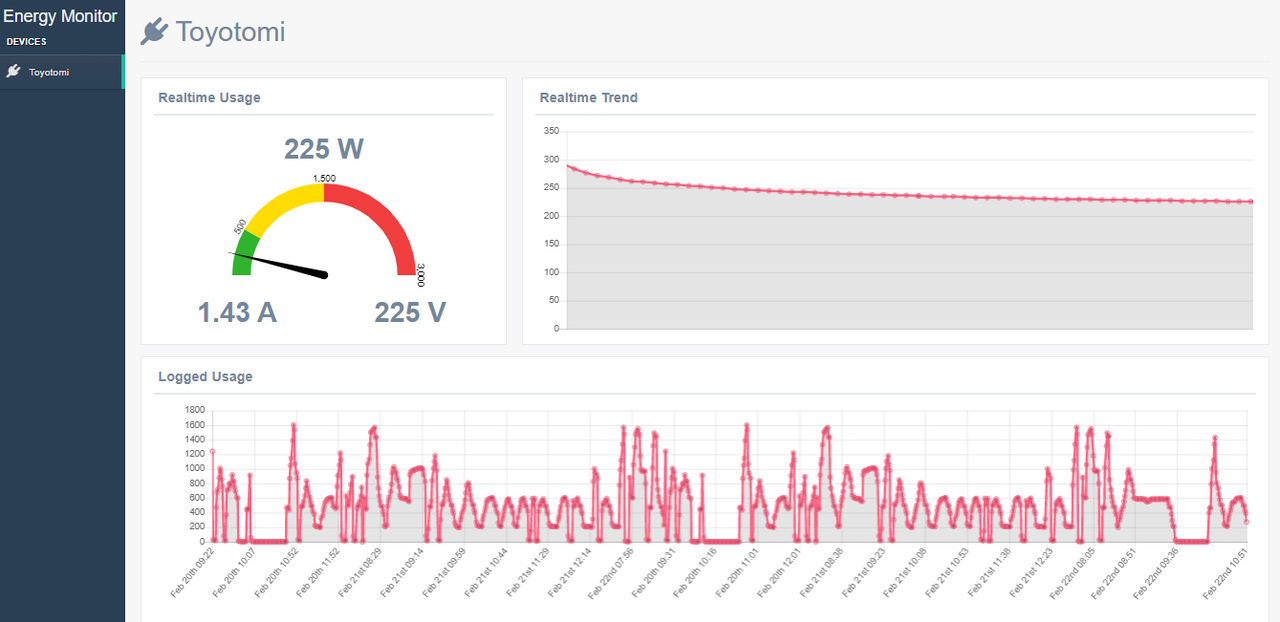Click the Feb 21st 11:29 axis label
Image resolution: width=1280 pixels, height=622 pixels.
[528, 572]
